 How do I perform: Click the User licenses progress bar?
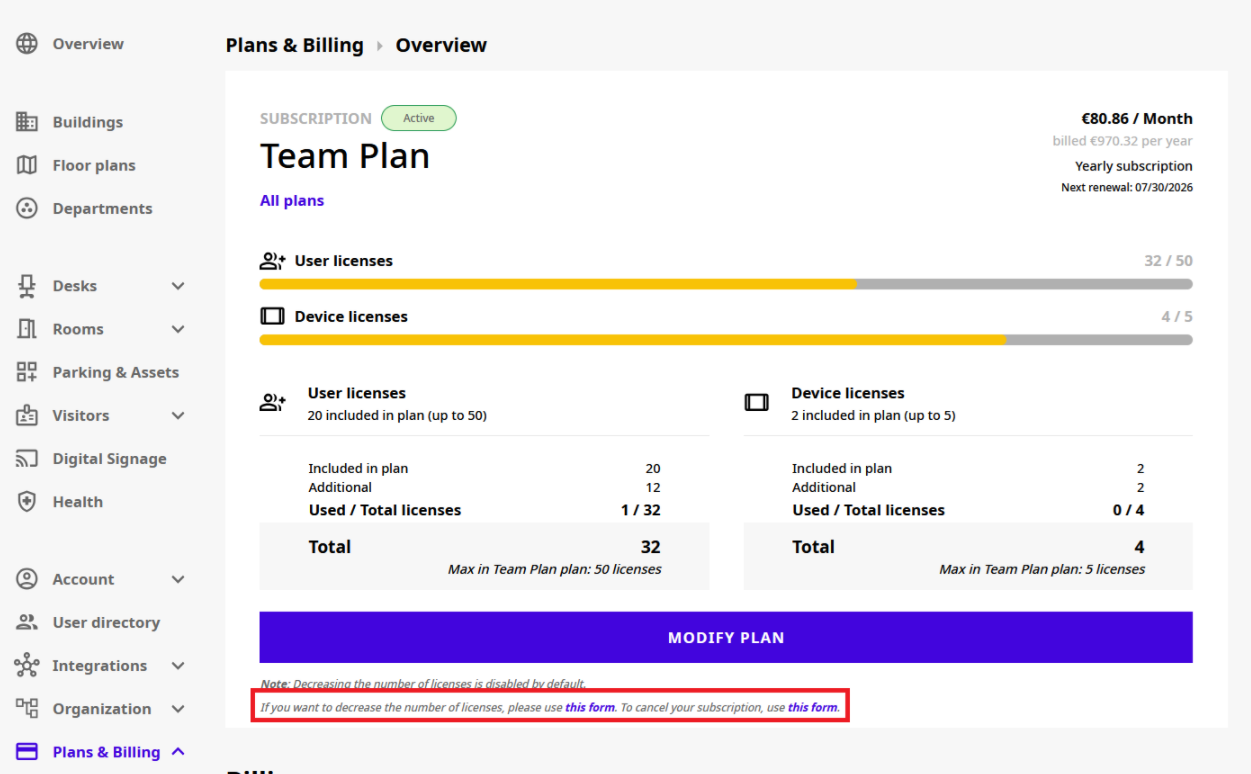726,284
